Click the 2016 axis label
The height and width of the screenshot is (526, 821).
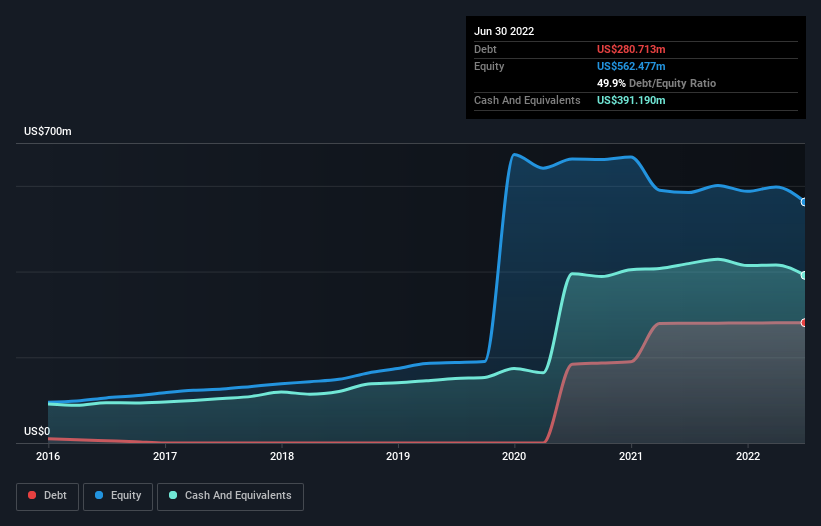[48, 456]
